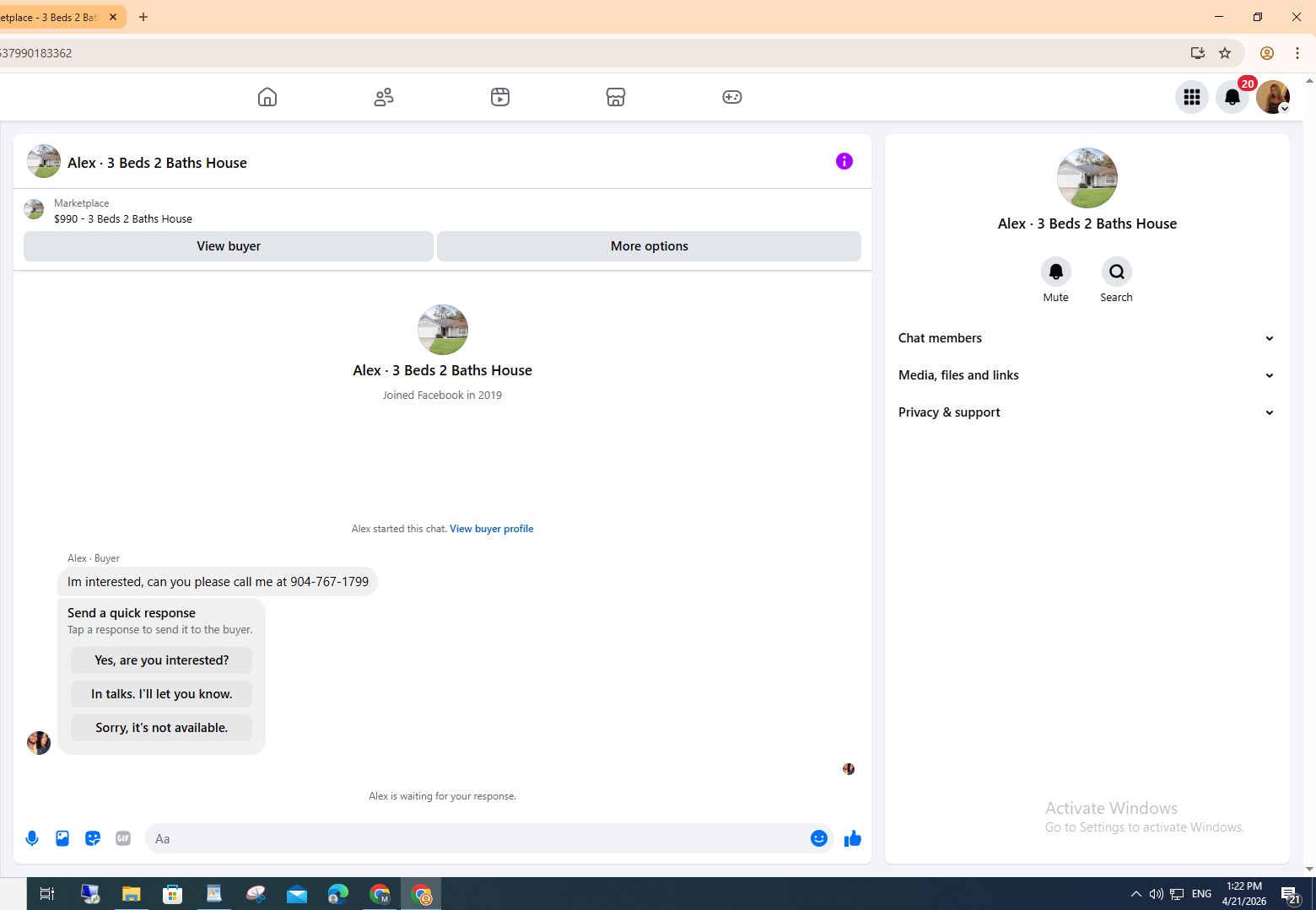Open File Explorer from taskbar
Screen dimensions: 1316x910
(131, 894)
